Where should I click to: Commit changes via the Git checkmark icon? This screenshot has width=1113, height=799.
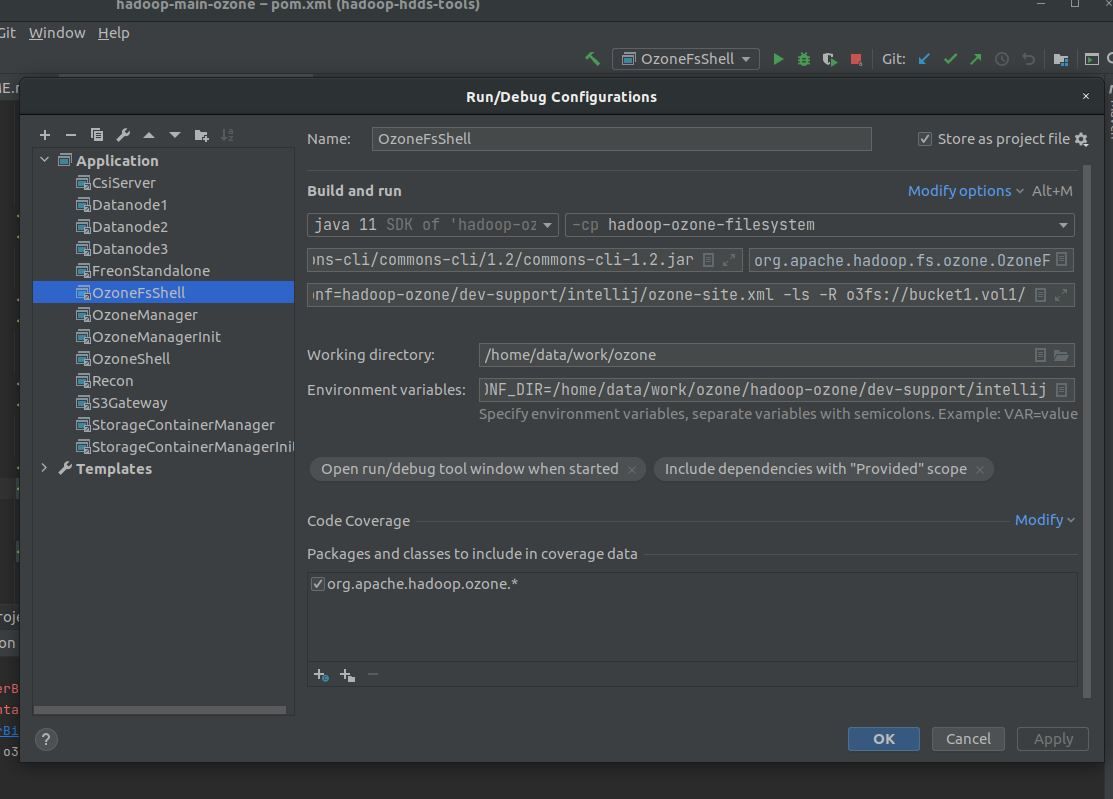949,59
